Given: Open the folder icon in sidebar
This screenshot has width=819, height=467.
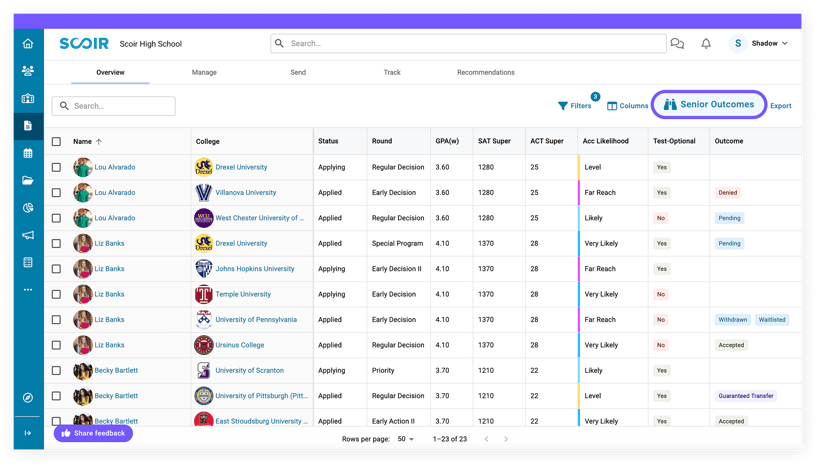Looking at the screenshot, I should pyautogui.click(x=28, y=181).
